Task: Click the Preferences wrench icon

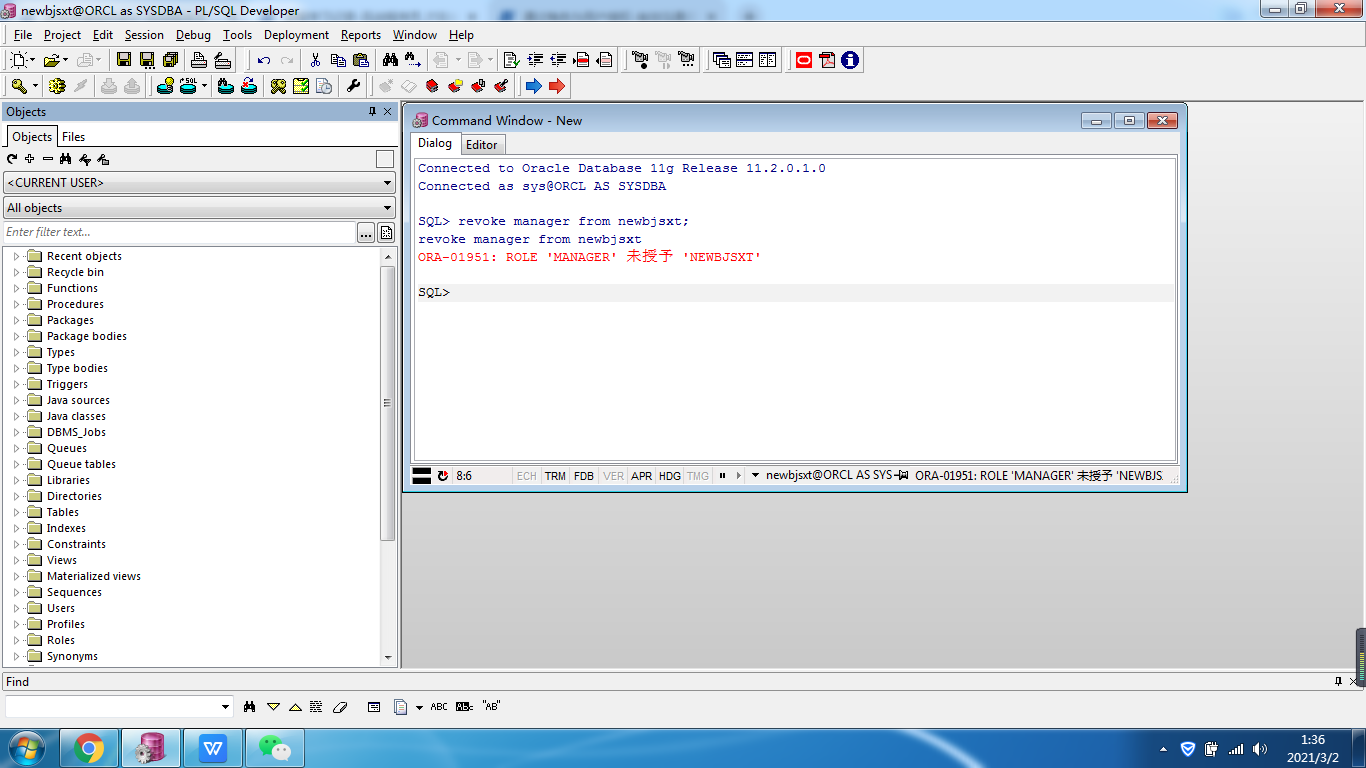Action: tap(354, 86)
